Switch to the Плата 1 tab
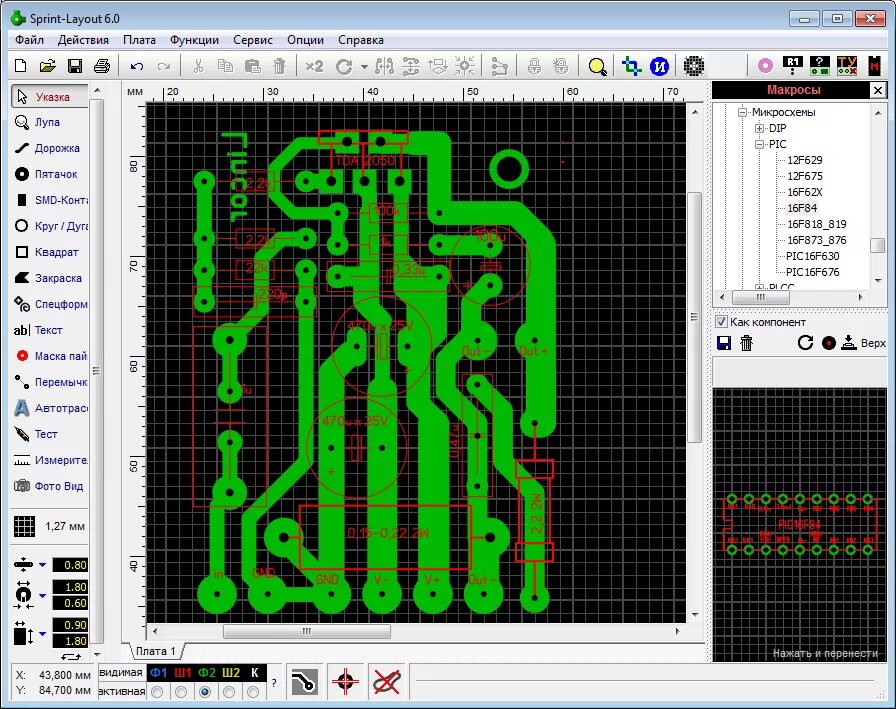Viewport: 896px width, 709px height. 158,650
